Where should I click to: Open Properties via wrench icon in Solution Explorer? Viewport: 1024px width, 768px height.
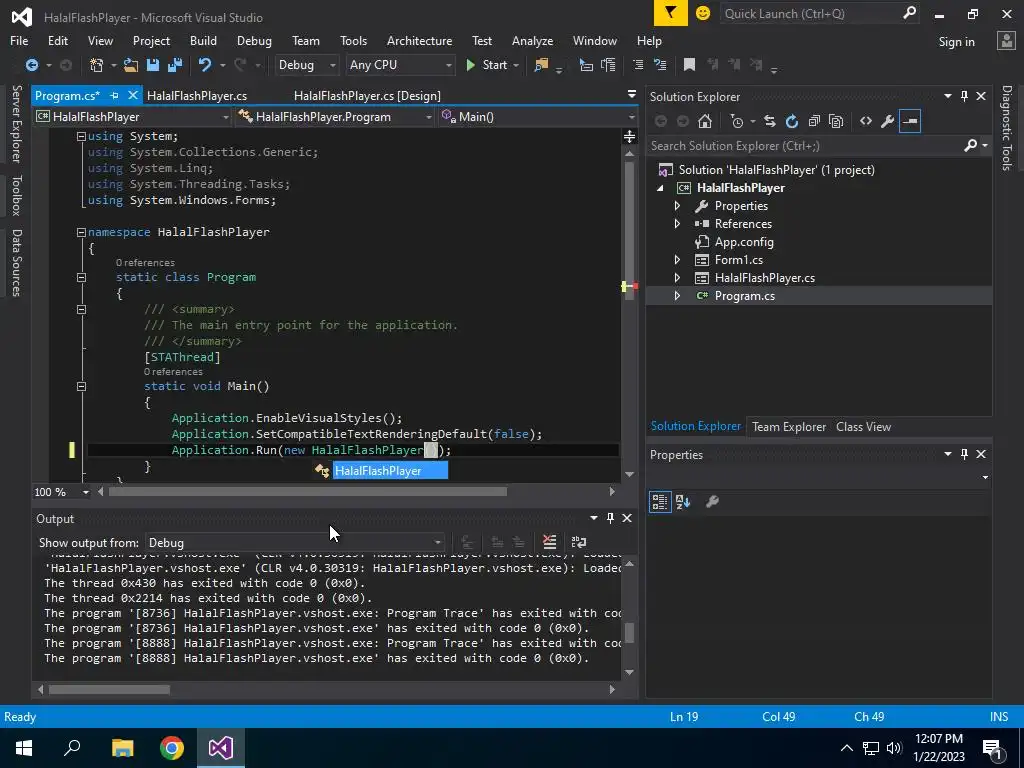(x=888, y=121)
